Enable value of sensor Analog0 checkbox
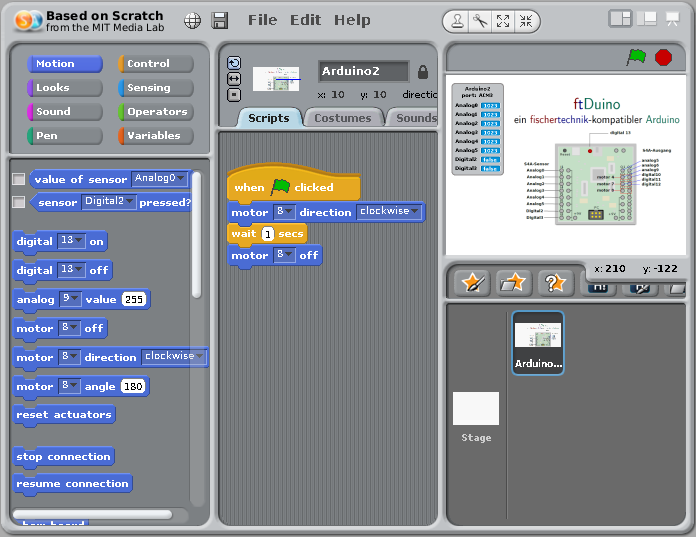 (18, 179)
